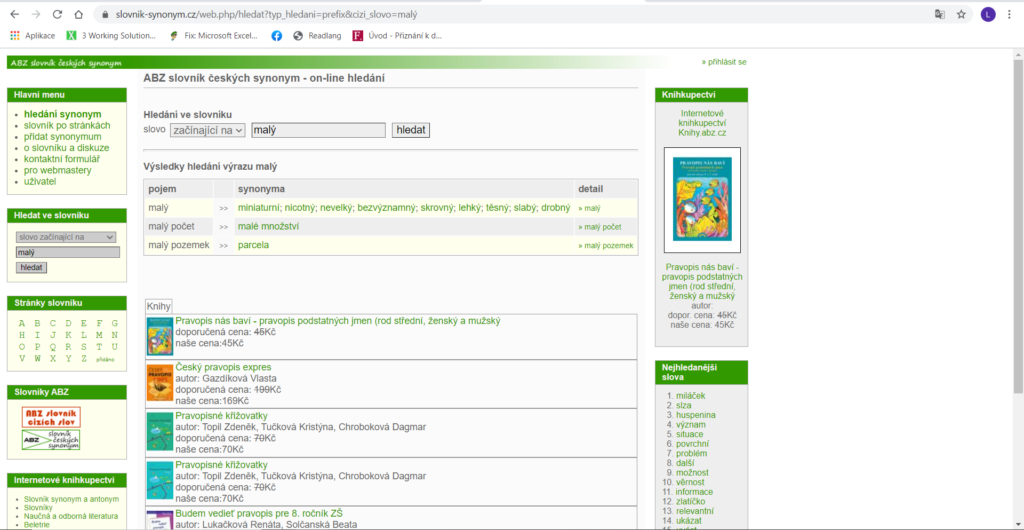Click the main search field containing 'malý'
Screen dimensions: 1024x530
317,130
